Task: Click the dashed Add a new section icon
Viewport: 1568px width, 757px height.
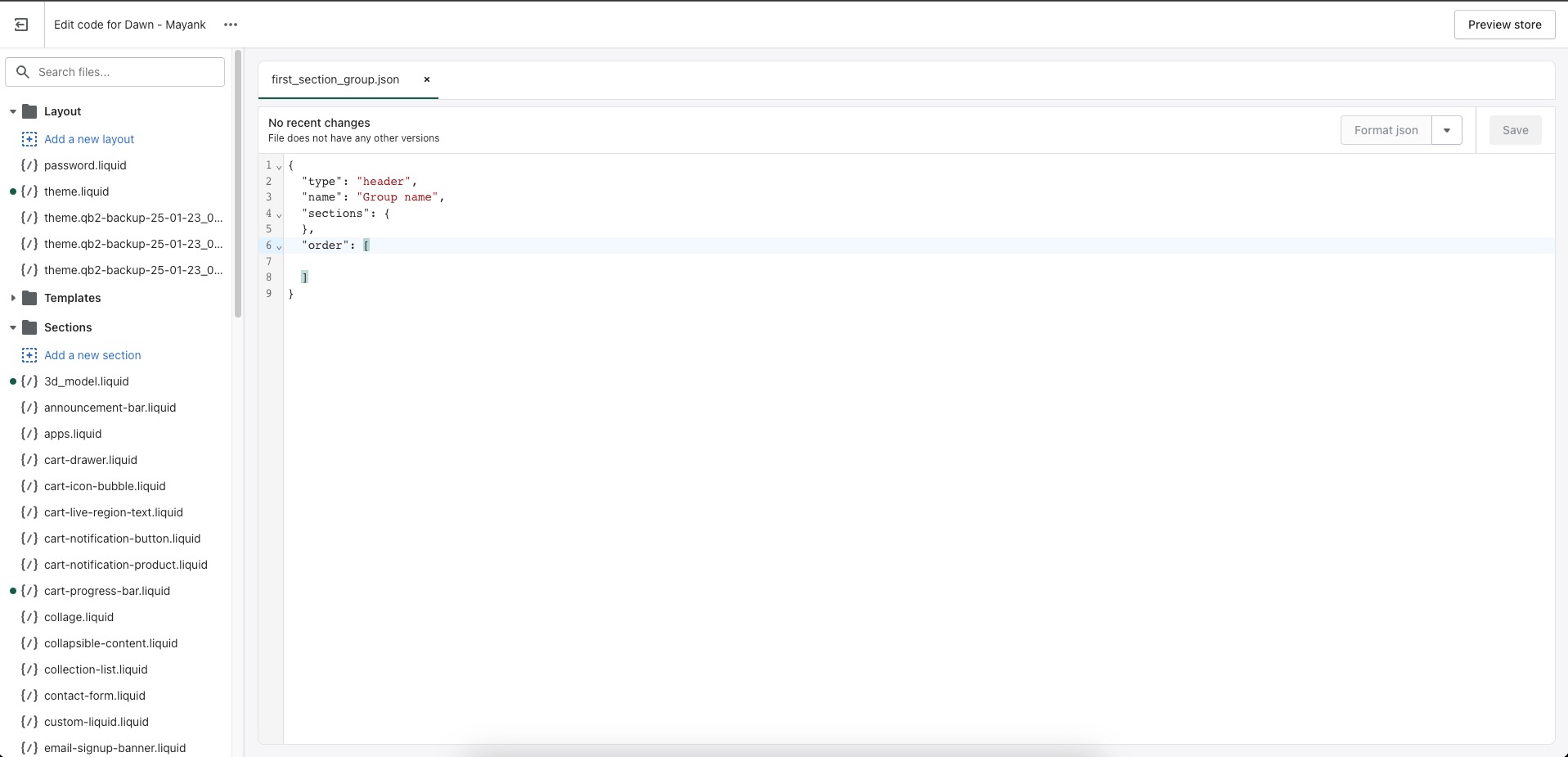Action: point(30,355)
